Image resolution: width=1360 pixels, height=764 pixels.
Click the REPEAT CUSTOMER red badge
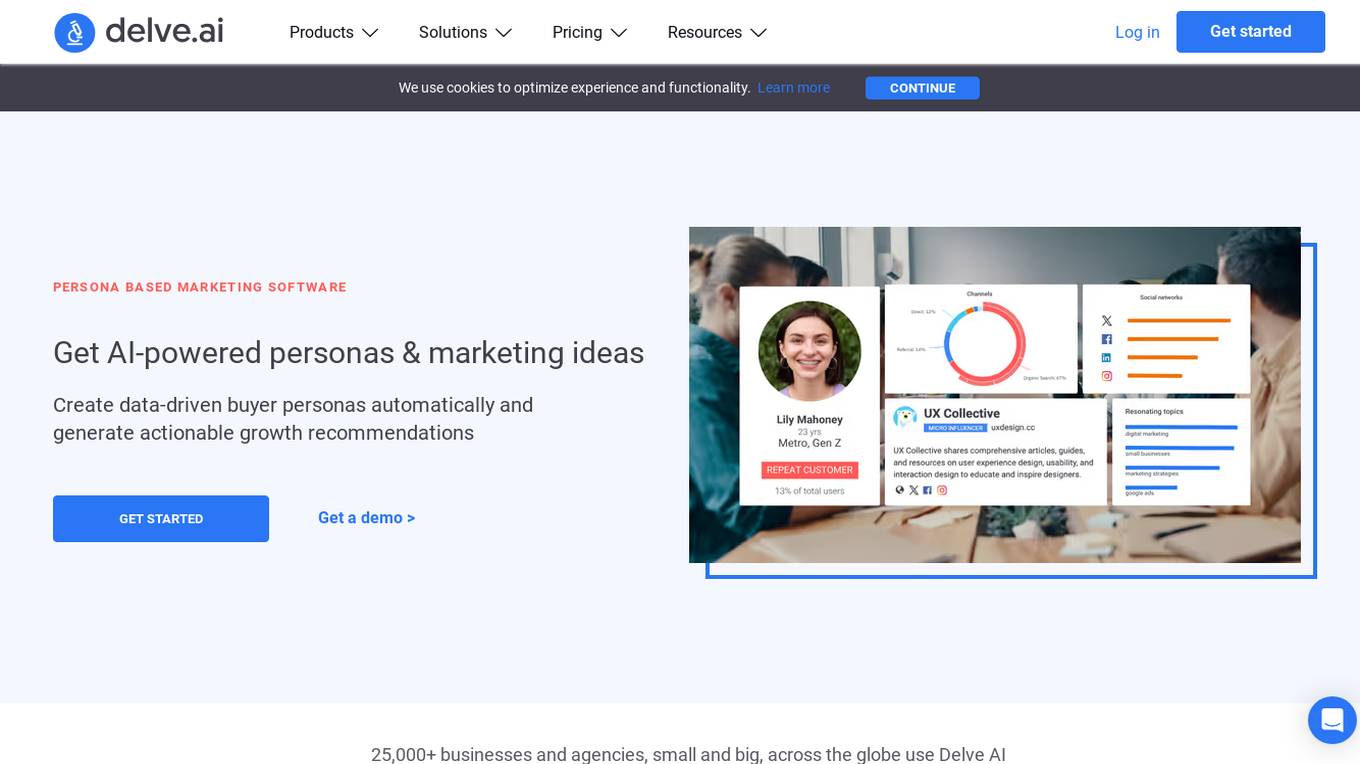click(x=809, y=470)
